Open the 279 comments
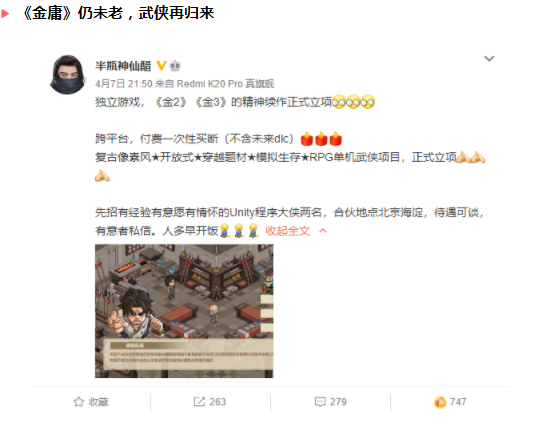This screenshot has width=543, height=425. coord(338,402)
